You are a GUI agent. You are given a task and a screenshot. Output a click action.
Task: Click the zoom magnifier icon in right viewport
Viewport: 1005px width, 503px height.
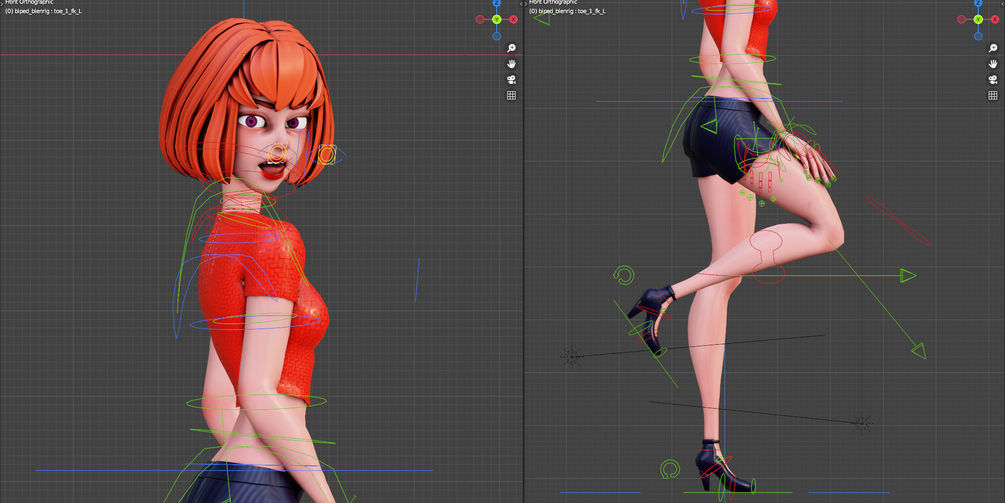[x=993, y=48]
